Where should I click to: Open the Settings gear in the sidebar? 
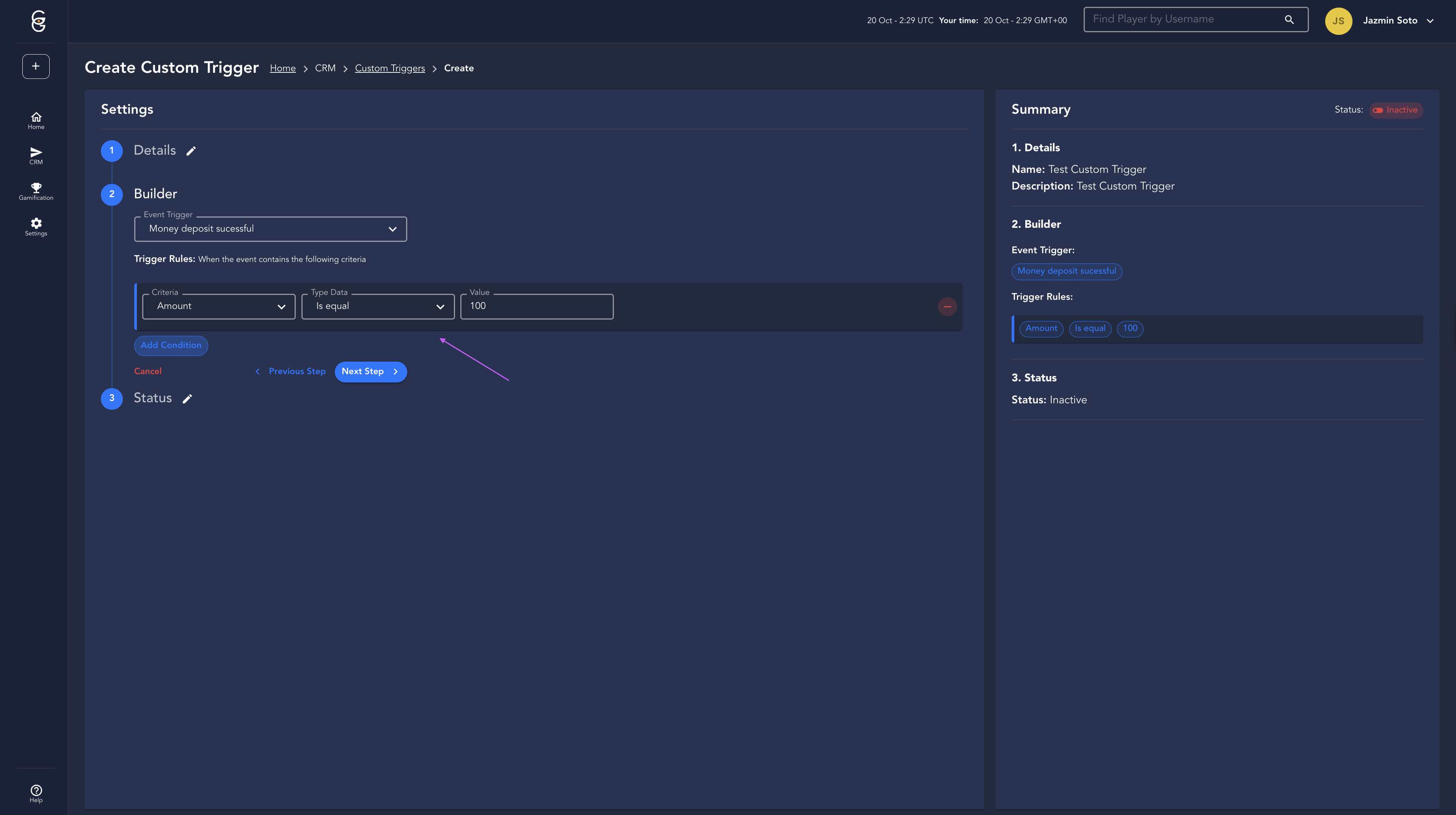(x=36, y=227)
